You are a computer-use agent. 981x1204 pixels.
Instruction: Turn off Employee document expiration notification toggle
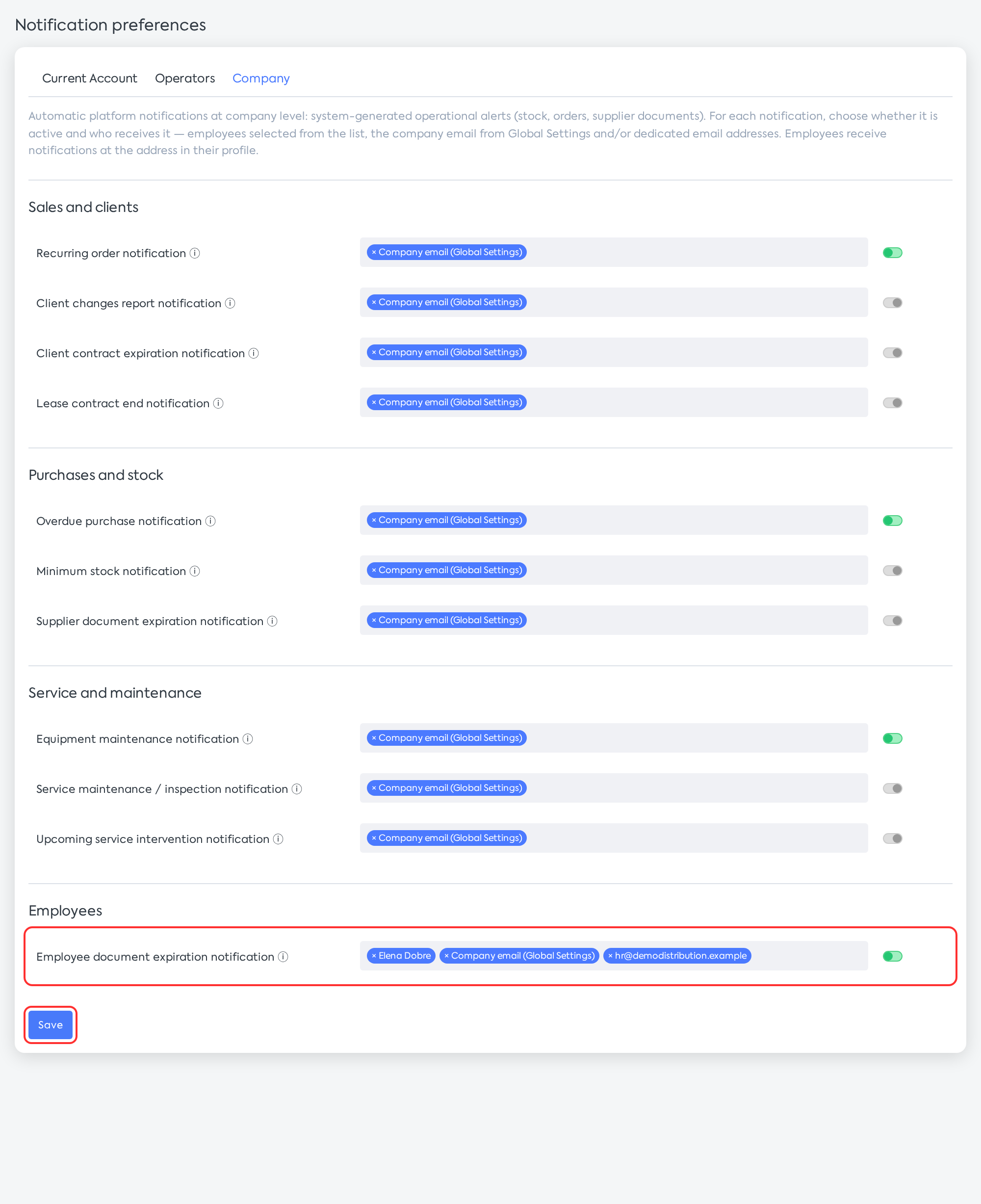tap(892, 956)
